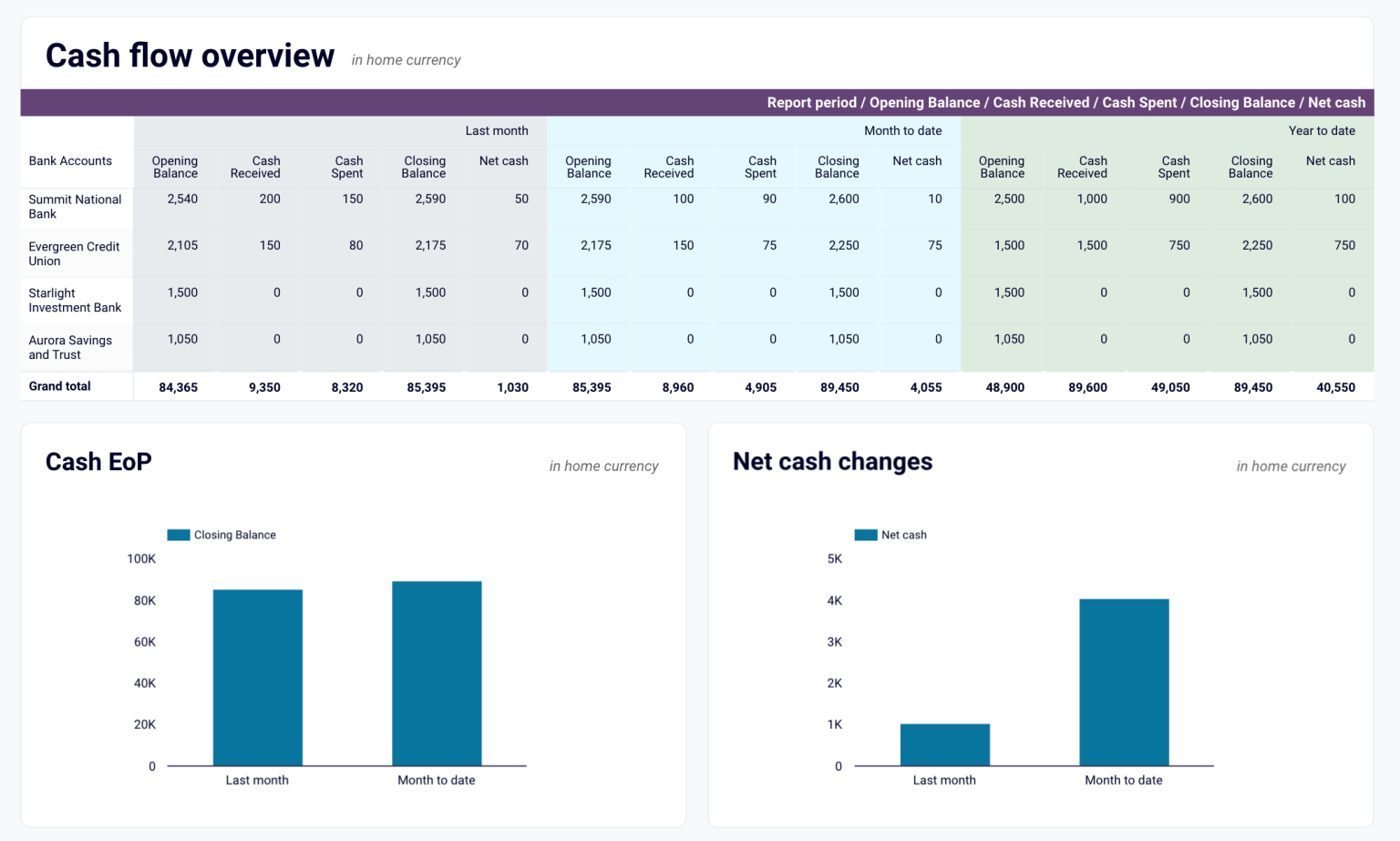
Task: Click the Year to date column group header
Action: pyautogui.click(x=1322, y=130)
